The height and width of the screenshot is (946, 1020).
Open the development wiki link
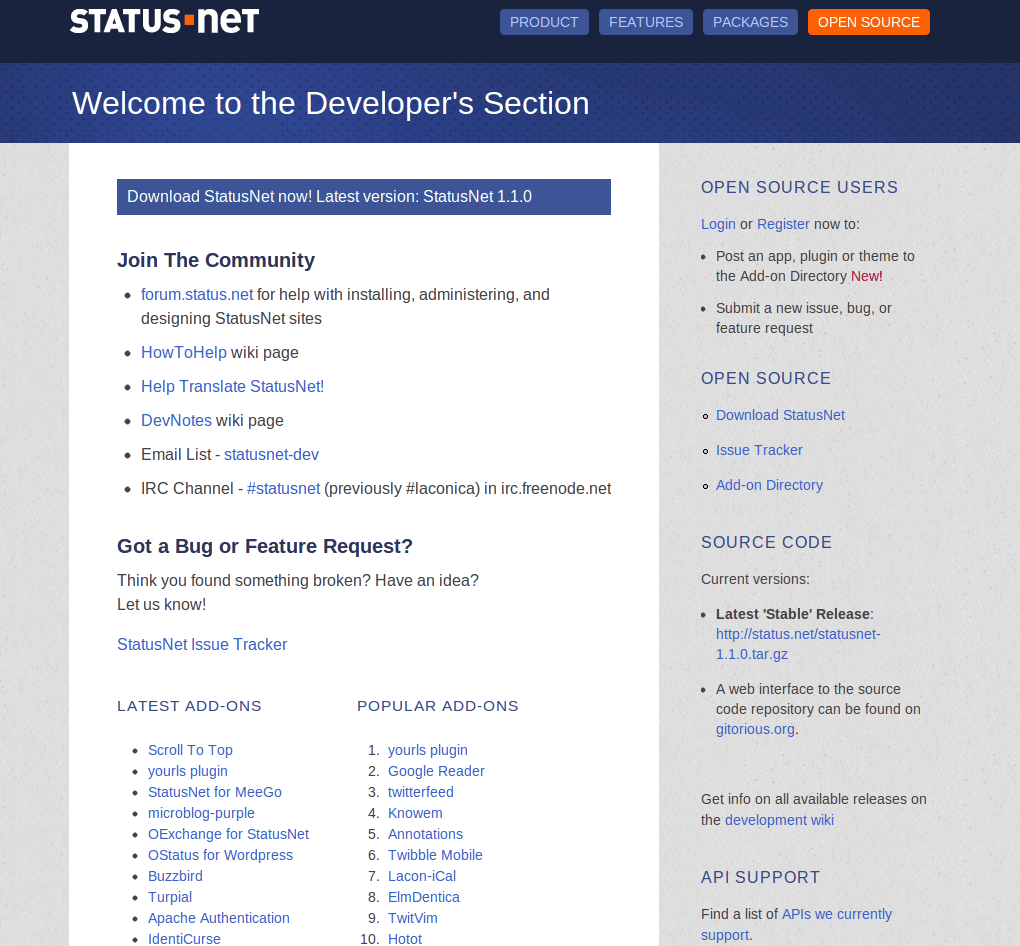coord(779,819)
